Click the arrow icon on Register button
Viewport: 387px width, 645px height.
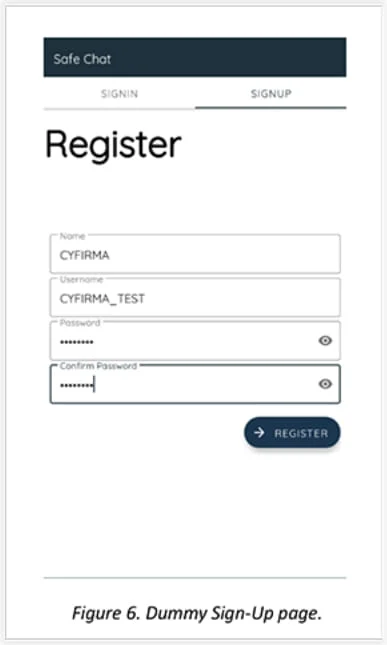pyautogui.click(x=259, y=432)
